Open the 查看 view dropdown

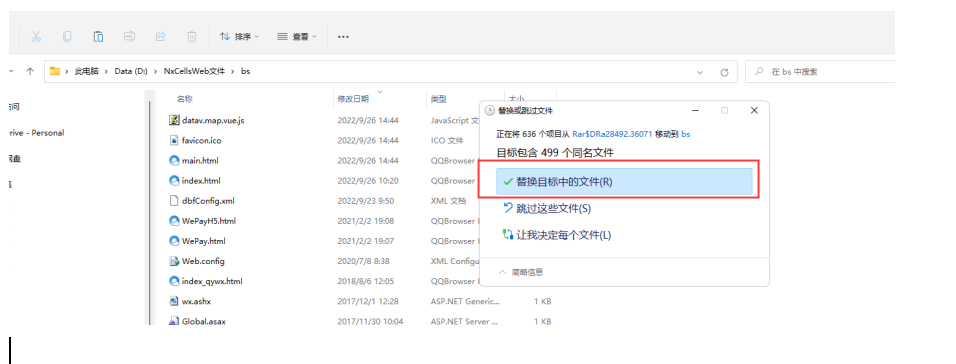(297, 37)
